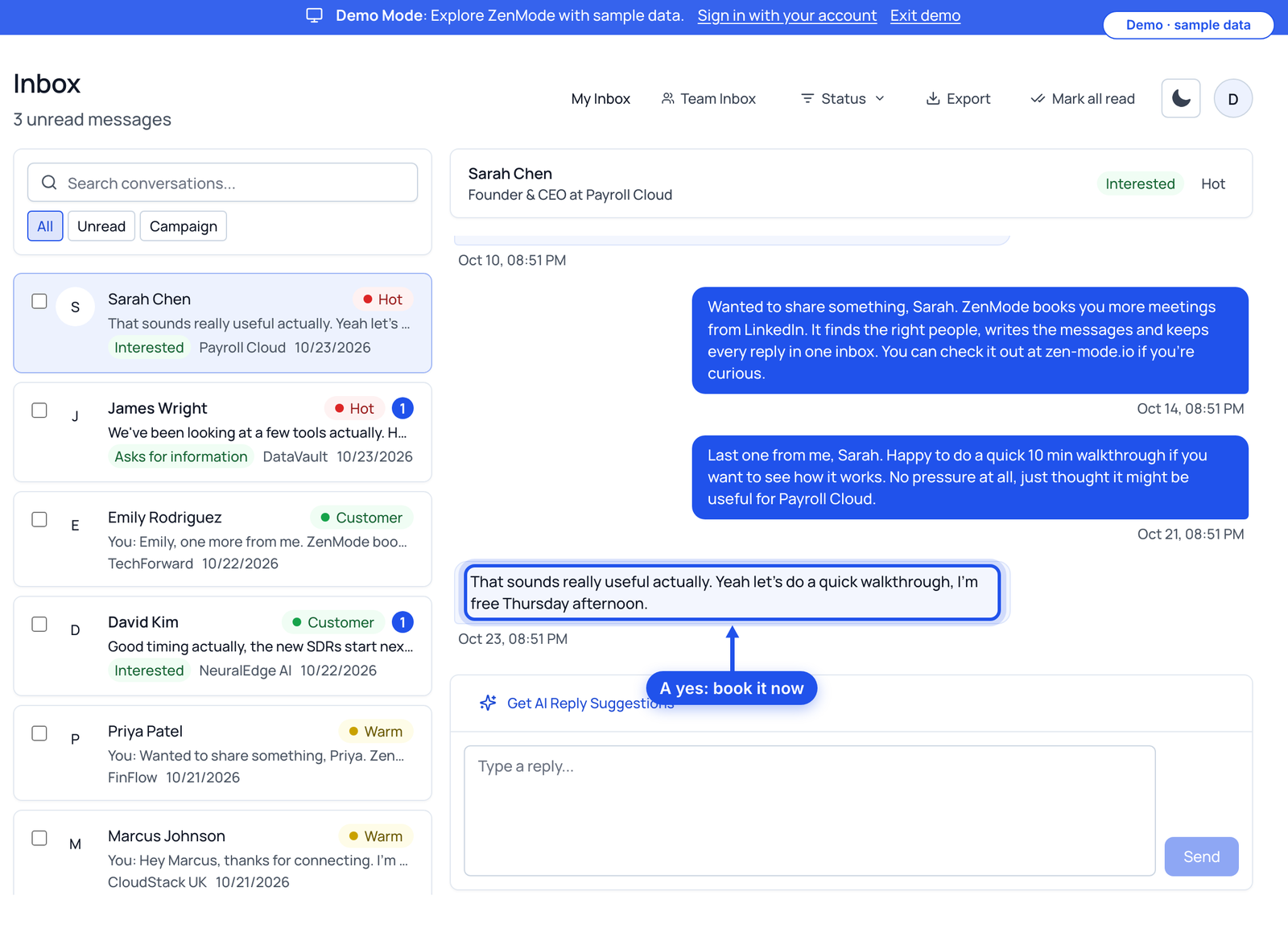1288x945 pixels.
Task: Open the Status filter dropdown
Action: [x=843, y=98]
